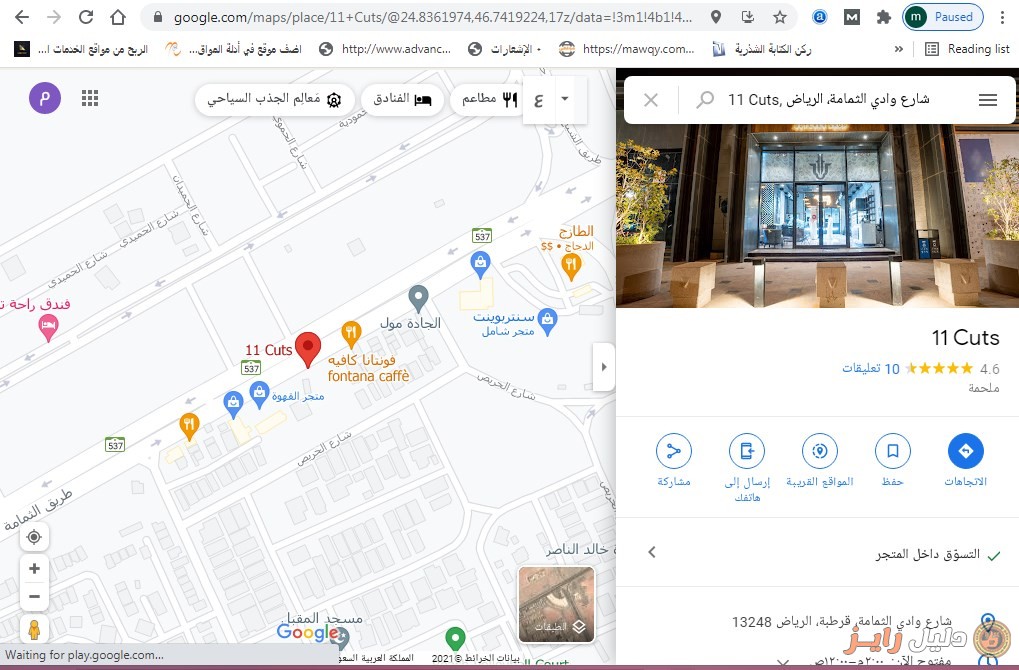Select the coffee shop blue marker

259,394
